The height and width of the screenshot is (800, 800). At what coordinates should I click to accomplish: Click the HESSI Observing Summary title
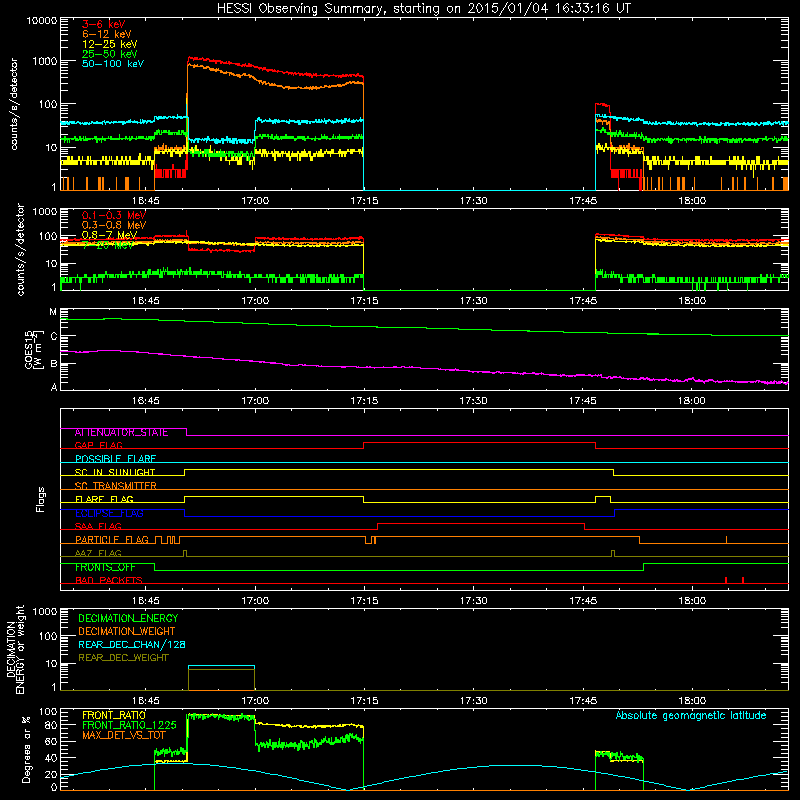423,9
